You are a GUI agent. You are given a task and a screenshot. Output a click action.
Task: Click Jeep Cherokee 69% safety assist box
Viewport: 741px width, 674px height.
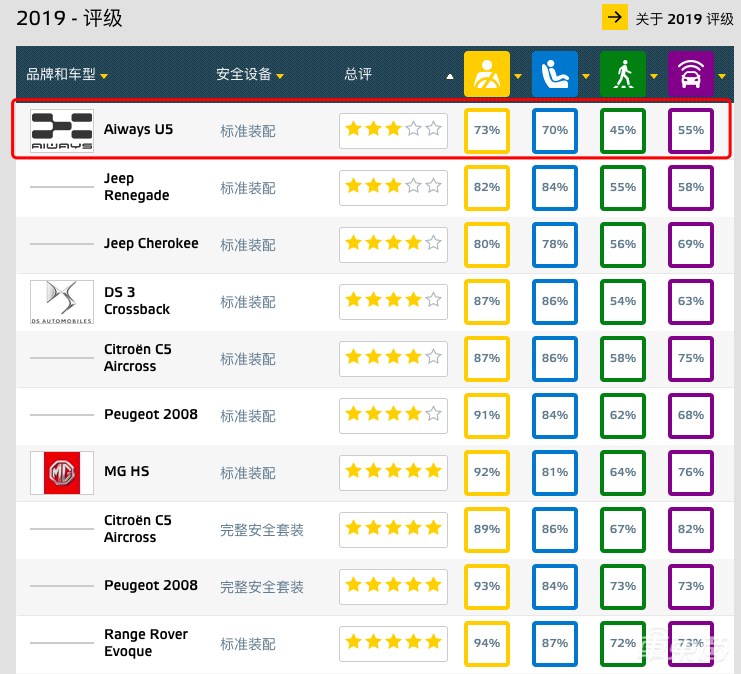point(690,244)
